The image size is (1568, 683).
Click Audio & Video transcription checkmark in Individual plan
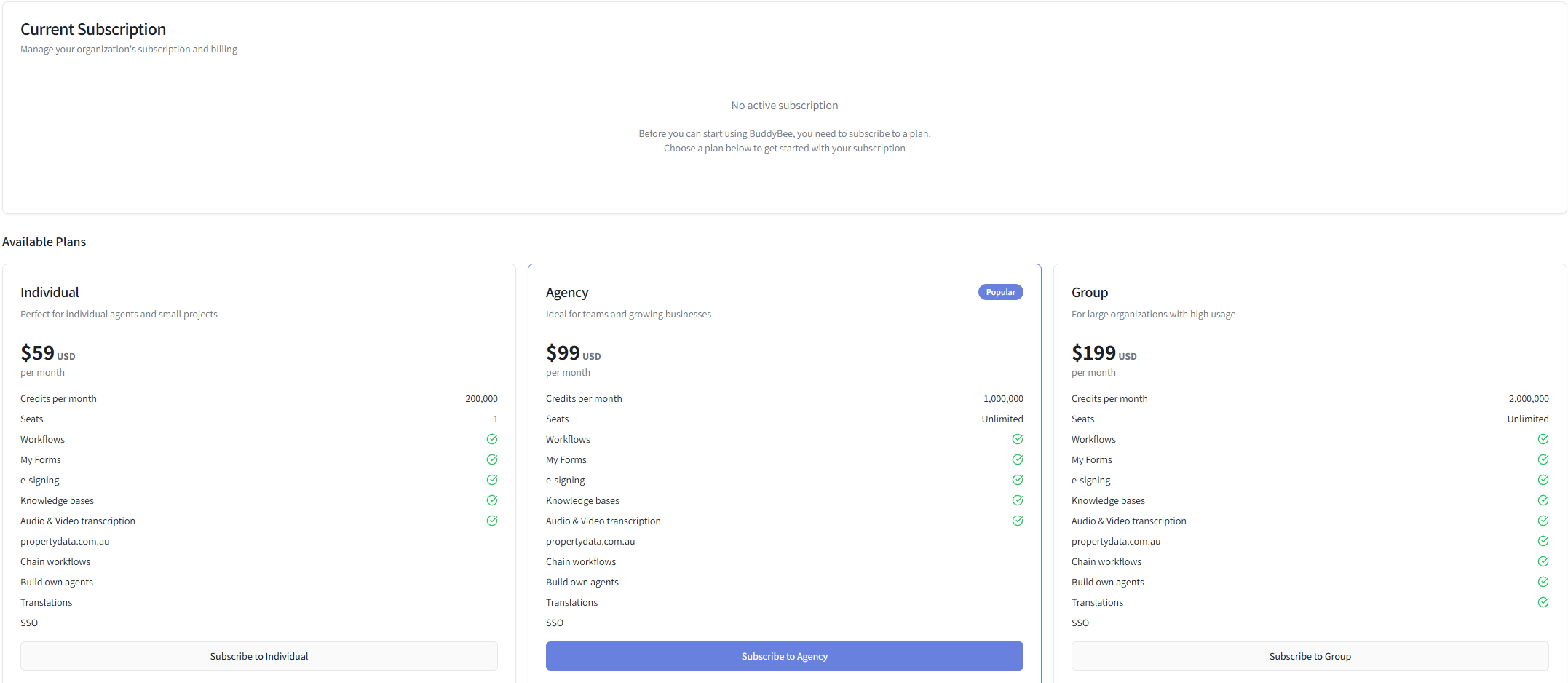pos(492,521)
